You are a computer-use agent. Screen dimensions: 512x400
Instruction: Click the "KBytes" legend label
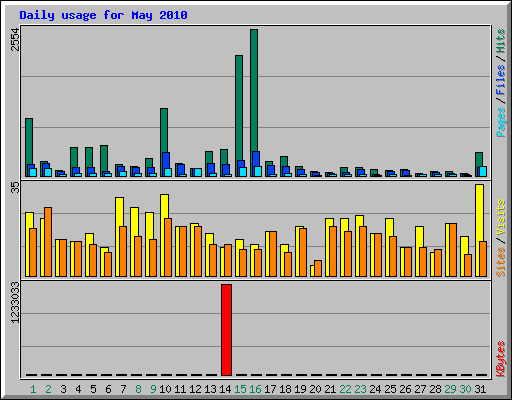point(501,359)
